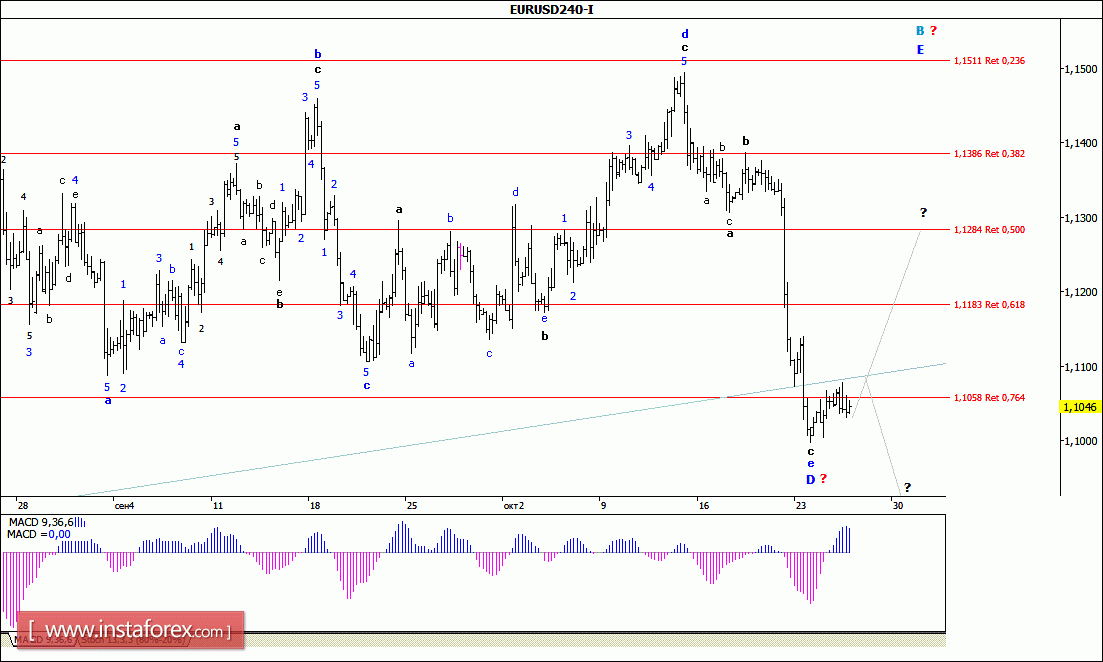Viewport: 1103px width, 662px height.
Task: Click the сен4 date on time axis
Action: [x=124, y=506]
